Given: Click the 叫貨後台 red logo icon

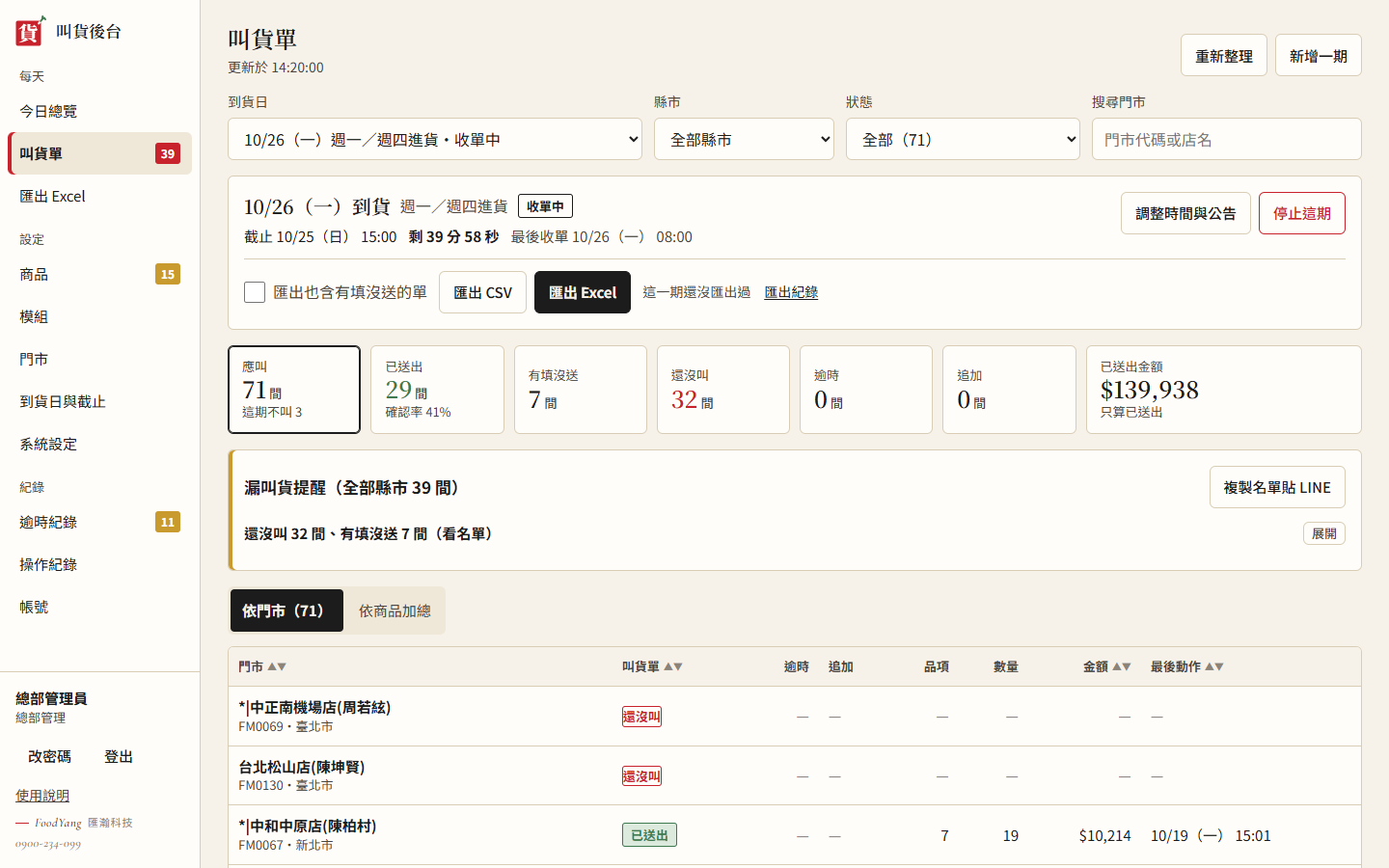Looking at the screenshot, I should coord(30,31).
